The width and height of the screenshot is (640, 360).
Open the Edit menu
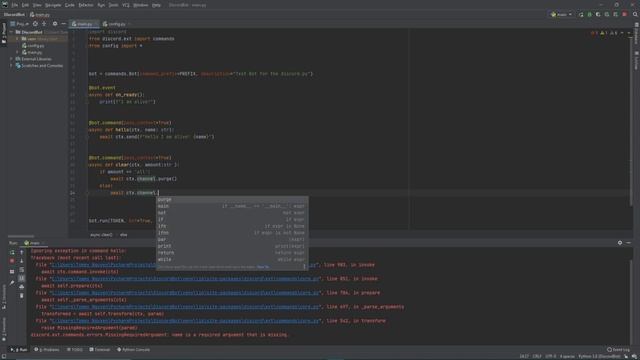25,5
